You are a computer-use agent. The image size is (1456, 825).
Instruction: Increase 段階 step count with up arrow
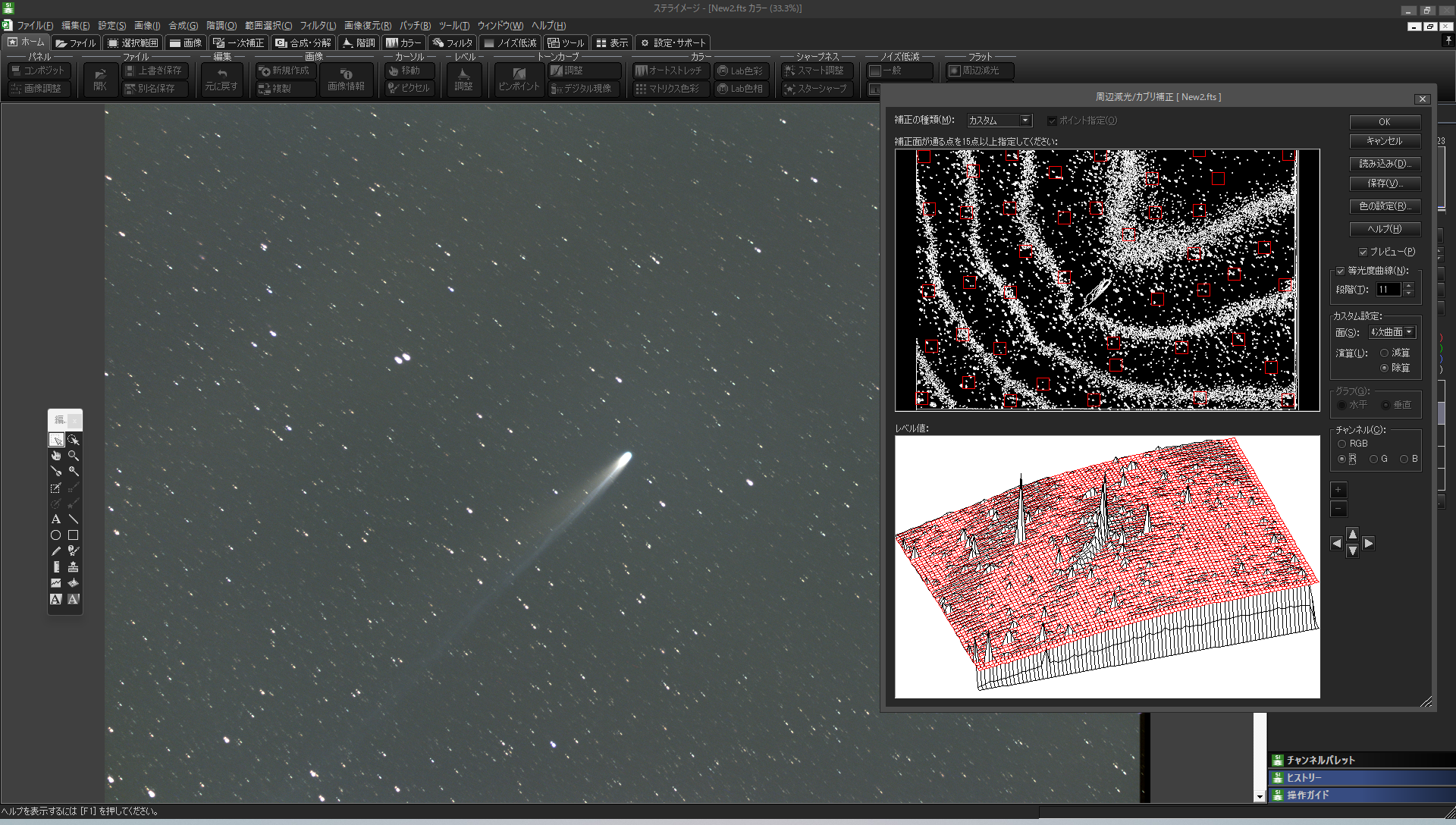pos(1409,286)
